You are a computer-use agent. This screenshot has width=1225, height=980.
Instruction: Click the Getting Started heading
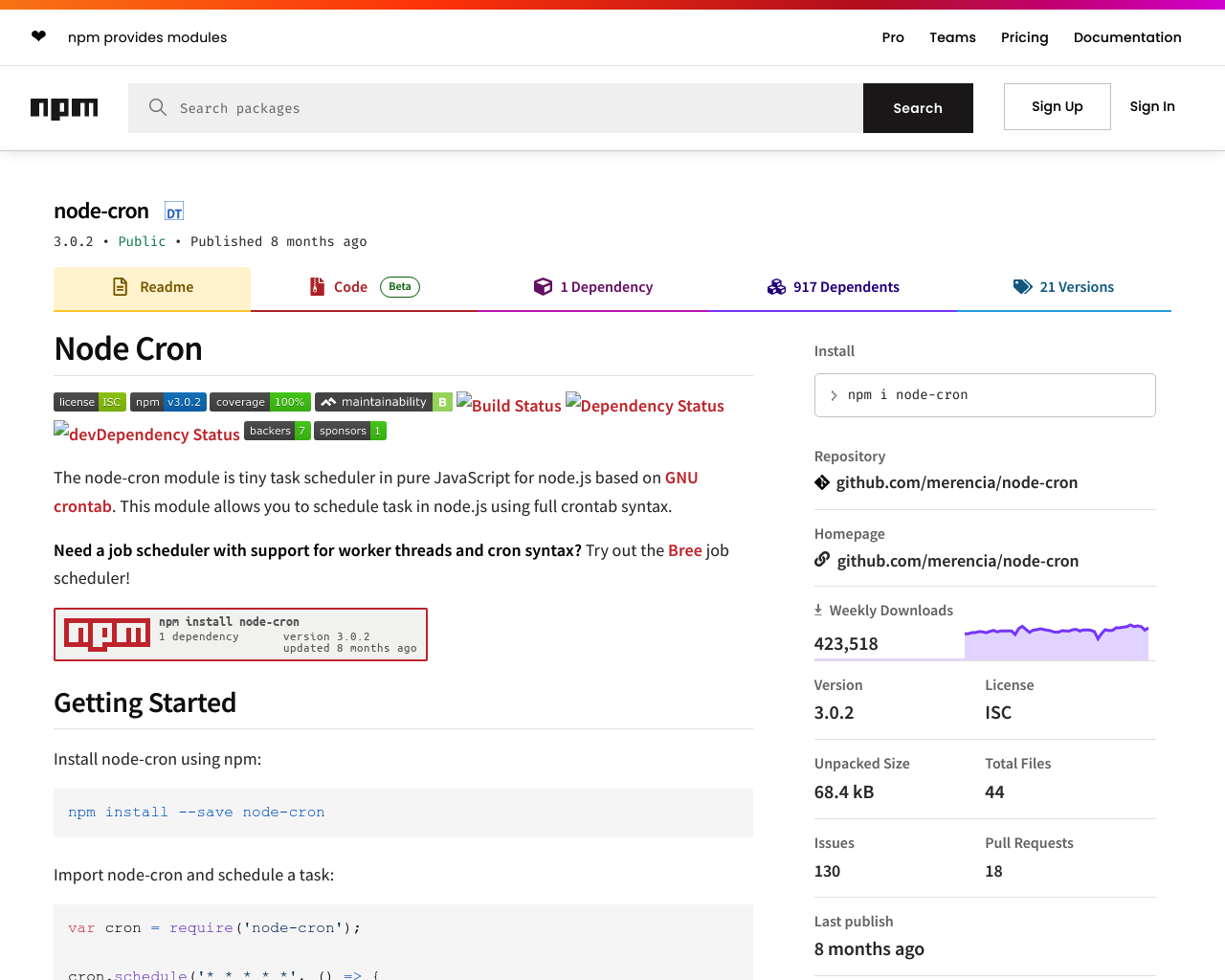[x=145, y=702]
